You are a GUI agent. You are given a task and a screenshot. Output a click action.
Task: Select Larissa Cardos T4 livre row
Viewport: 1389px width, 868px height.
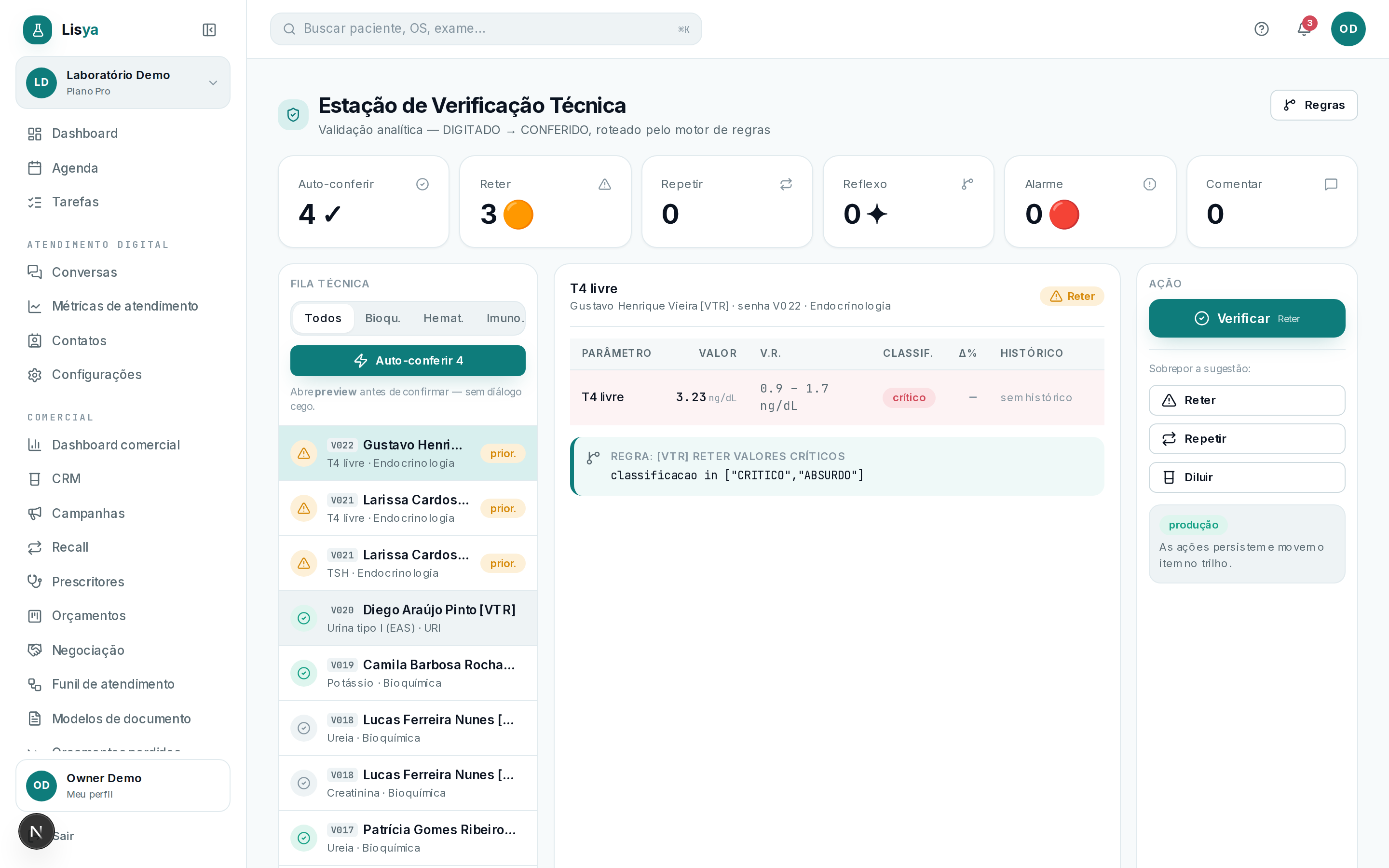[x=408, y=509]
